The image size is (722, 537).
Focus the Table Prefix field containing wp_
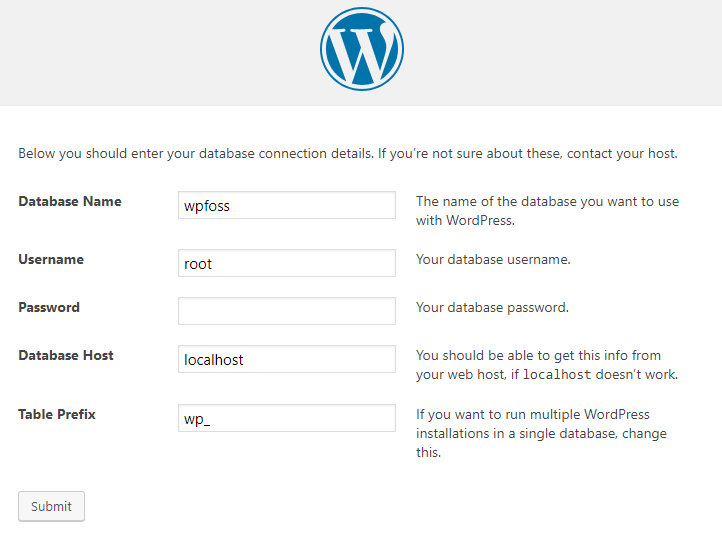[x=287, y=418]
